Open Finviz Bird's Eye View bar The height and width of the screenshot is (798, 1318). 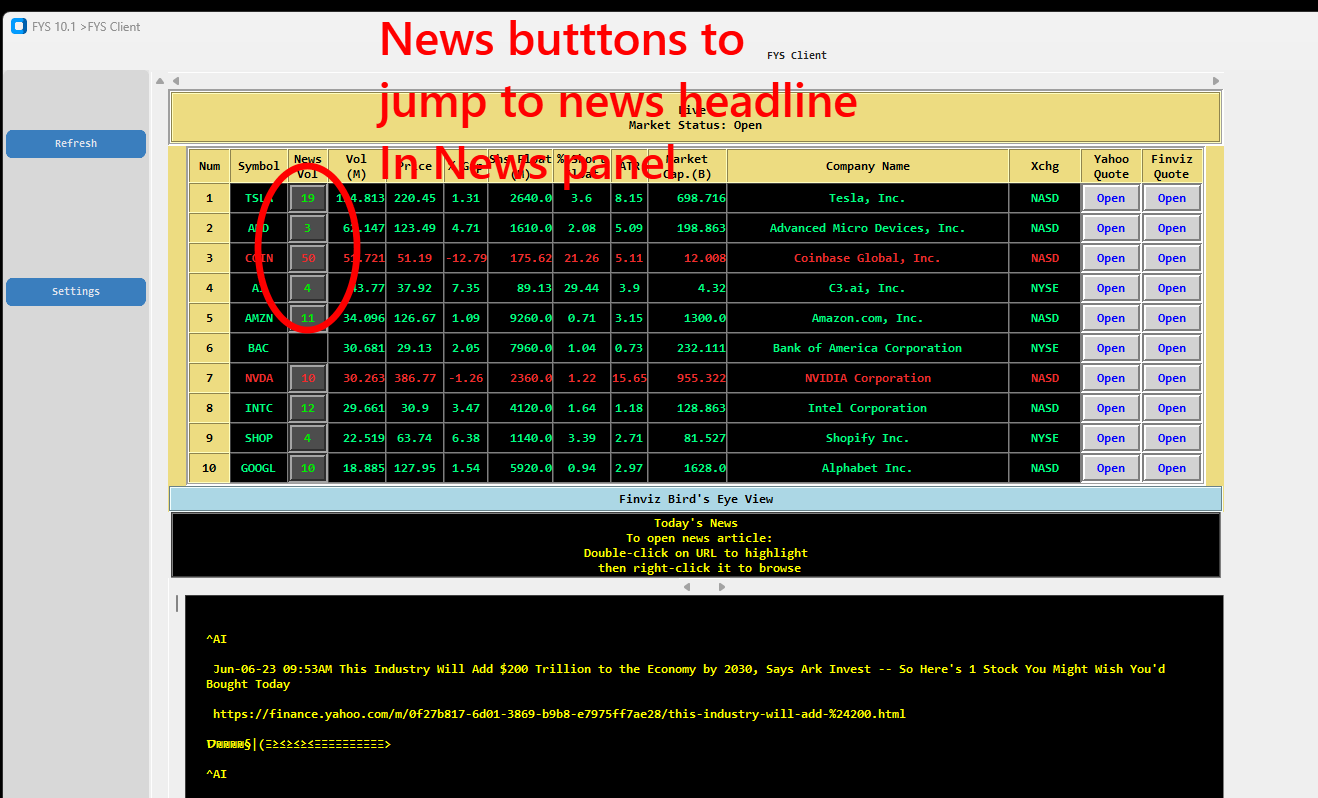[696, 499]
